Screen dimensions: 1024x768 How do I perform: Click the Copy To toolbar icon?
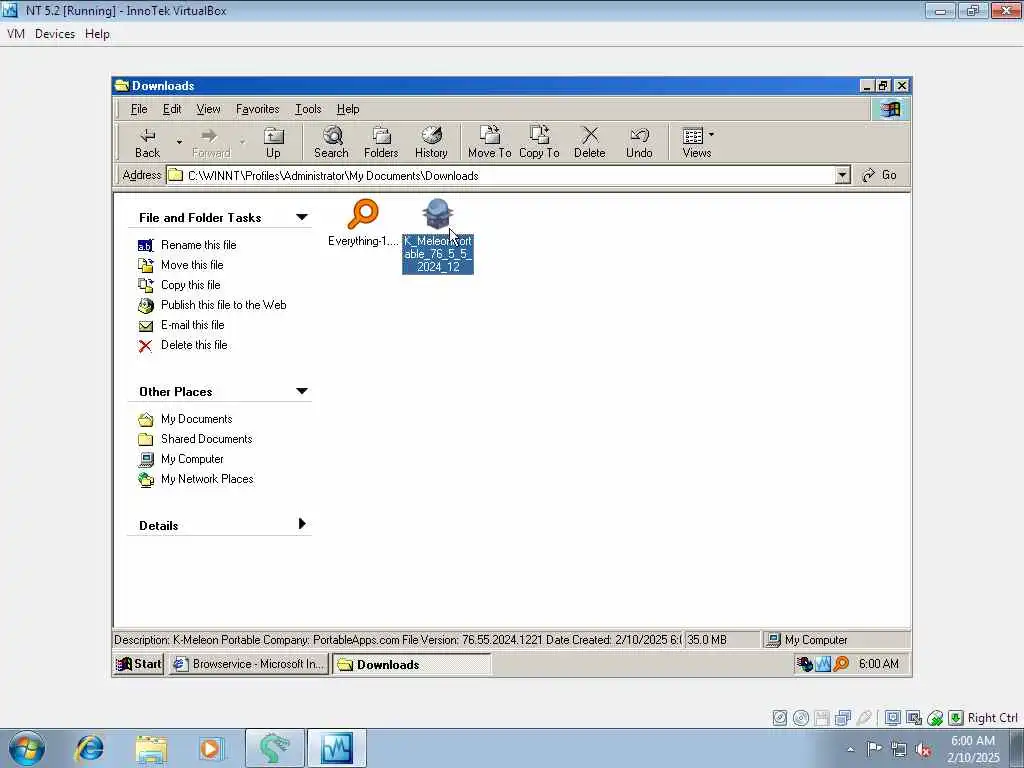539,143
